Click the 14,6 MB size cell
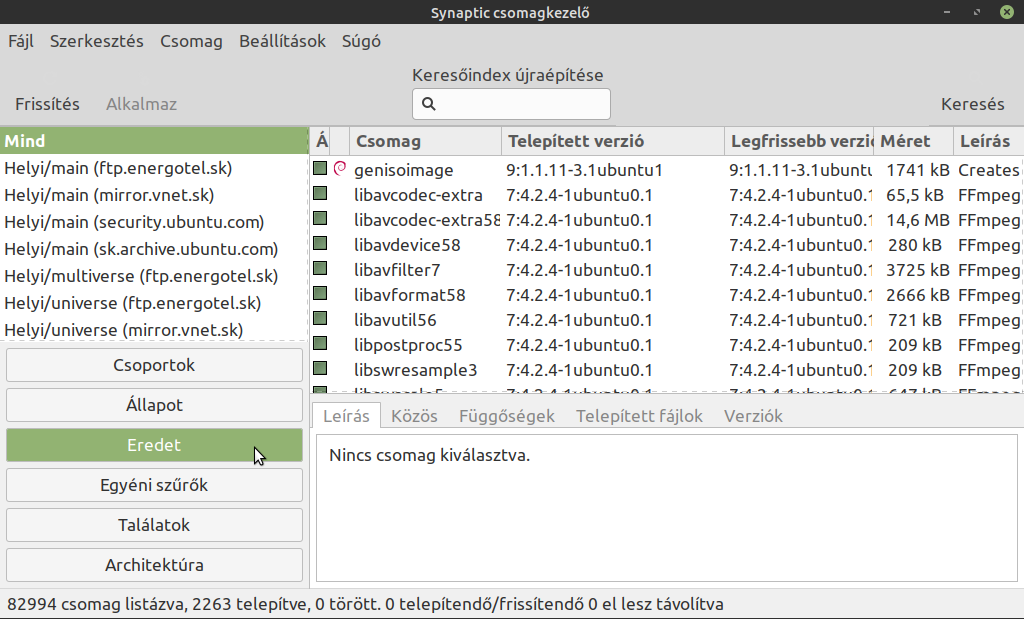 point(918,220)
